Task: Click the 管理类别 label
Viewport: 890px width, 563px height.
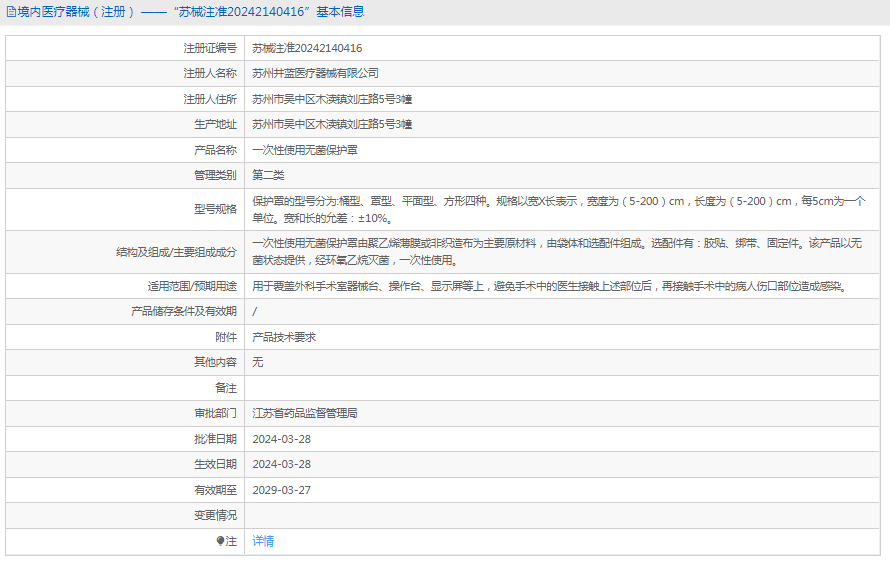Action: click(x=215, y=175)
